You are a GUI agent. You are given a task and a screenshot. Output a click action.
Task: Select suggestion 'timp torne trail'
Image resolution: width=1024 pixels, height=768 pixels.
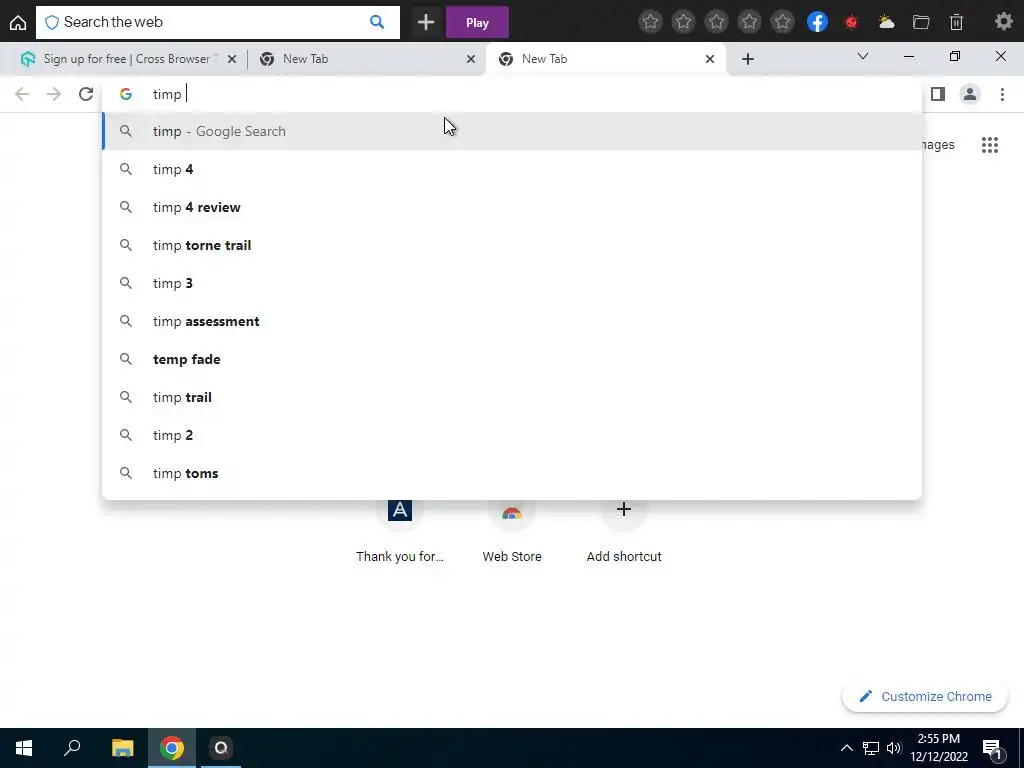tap(512, 245)
